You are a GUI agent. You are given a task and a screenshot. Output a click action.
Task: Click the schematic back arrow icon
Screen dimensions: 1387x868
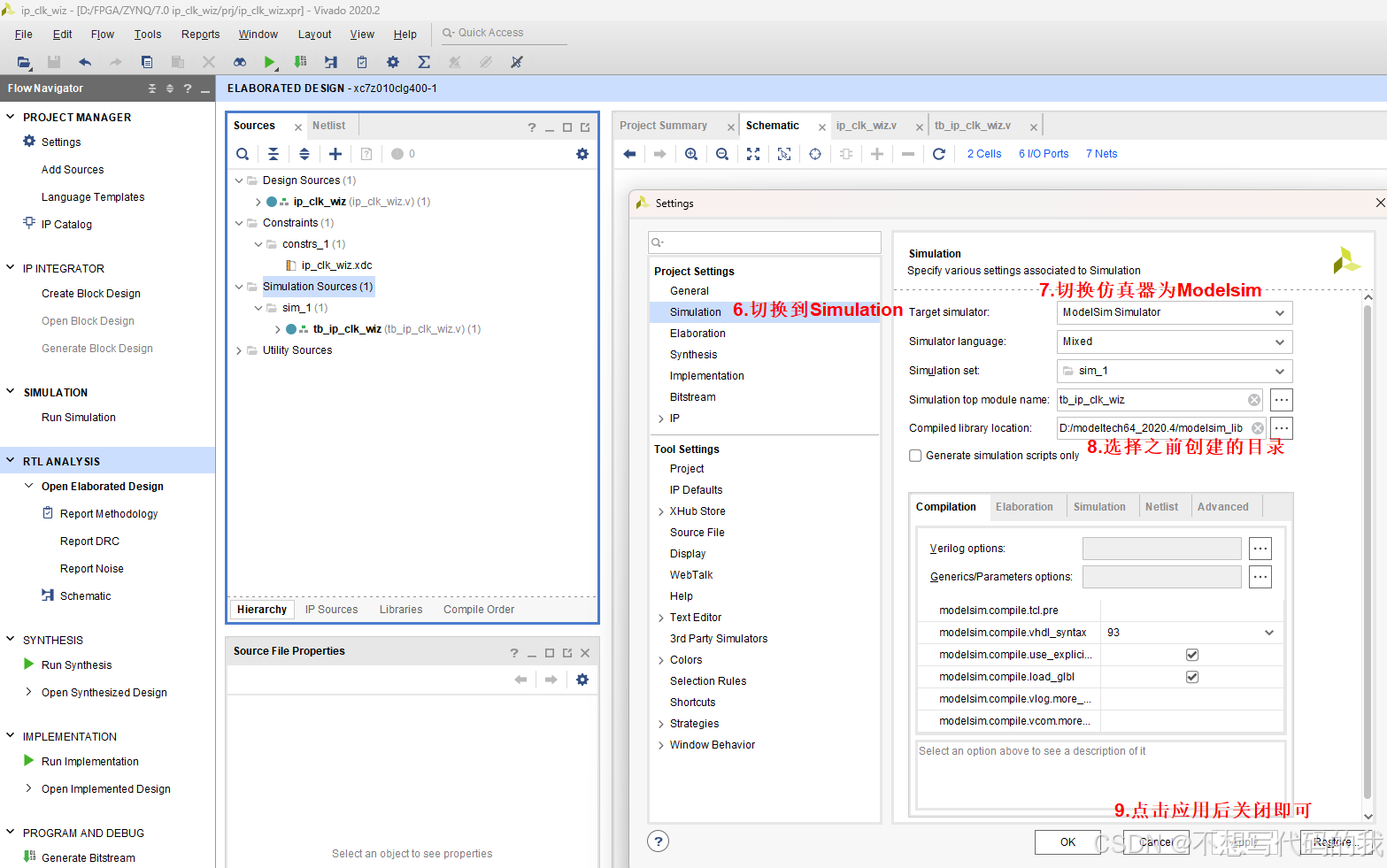[629, 154]
